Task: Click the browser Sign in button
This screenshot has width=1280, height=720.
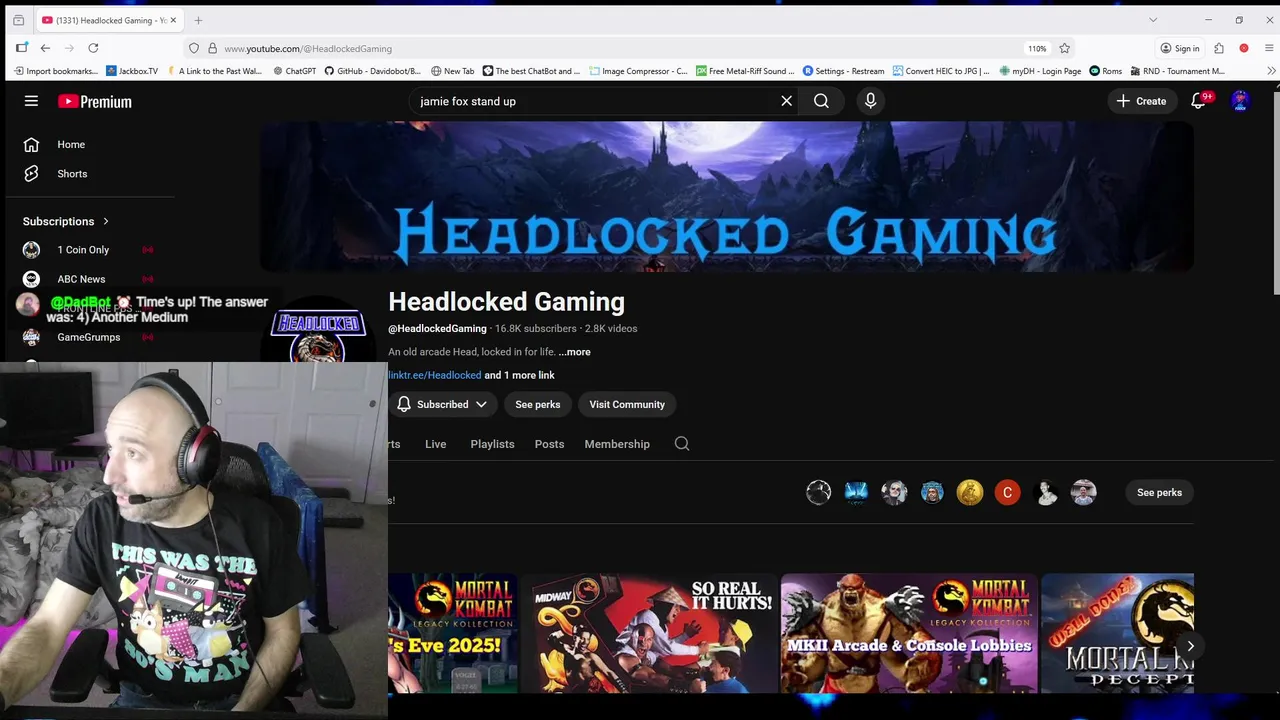Action: click(x=1180, y=48)
